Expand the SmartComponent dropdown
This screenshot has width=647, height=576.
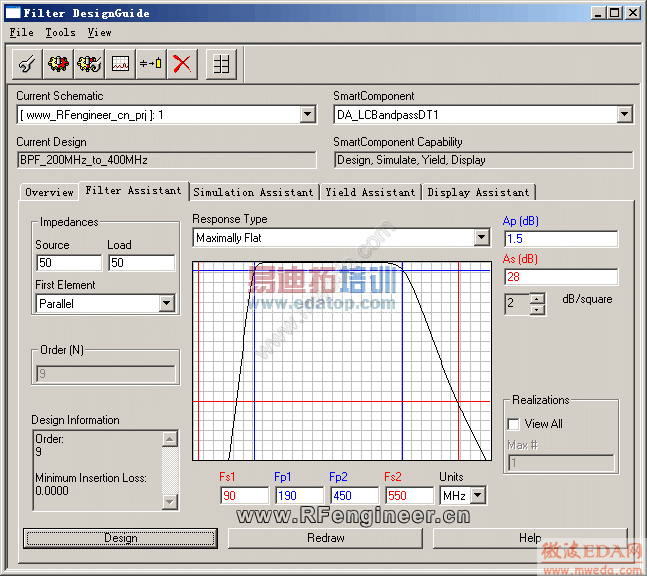point(624,114)
